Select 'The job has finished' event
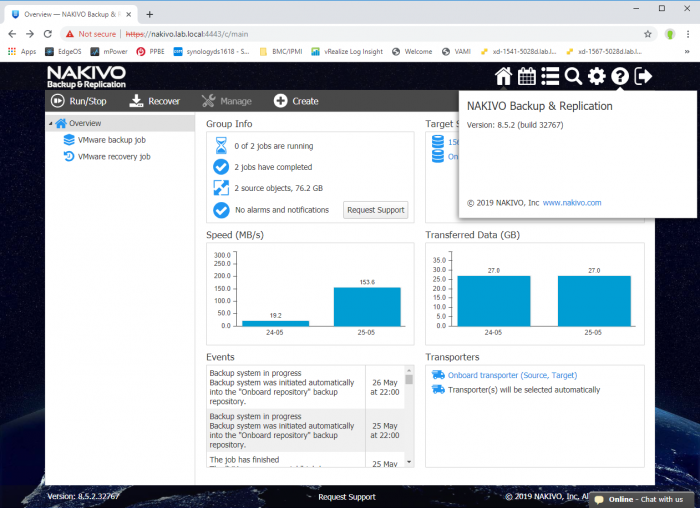The width and height of the screenshot is (700, 508). coord(306,460)
